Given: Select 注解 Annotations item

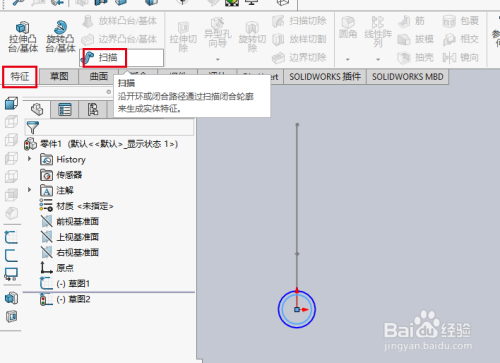Looking at the screenshot, I should (x=57, y=190).
